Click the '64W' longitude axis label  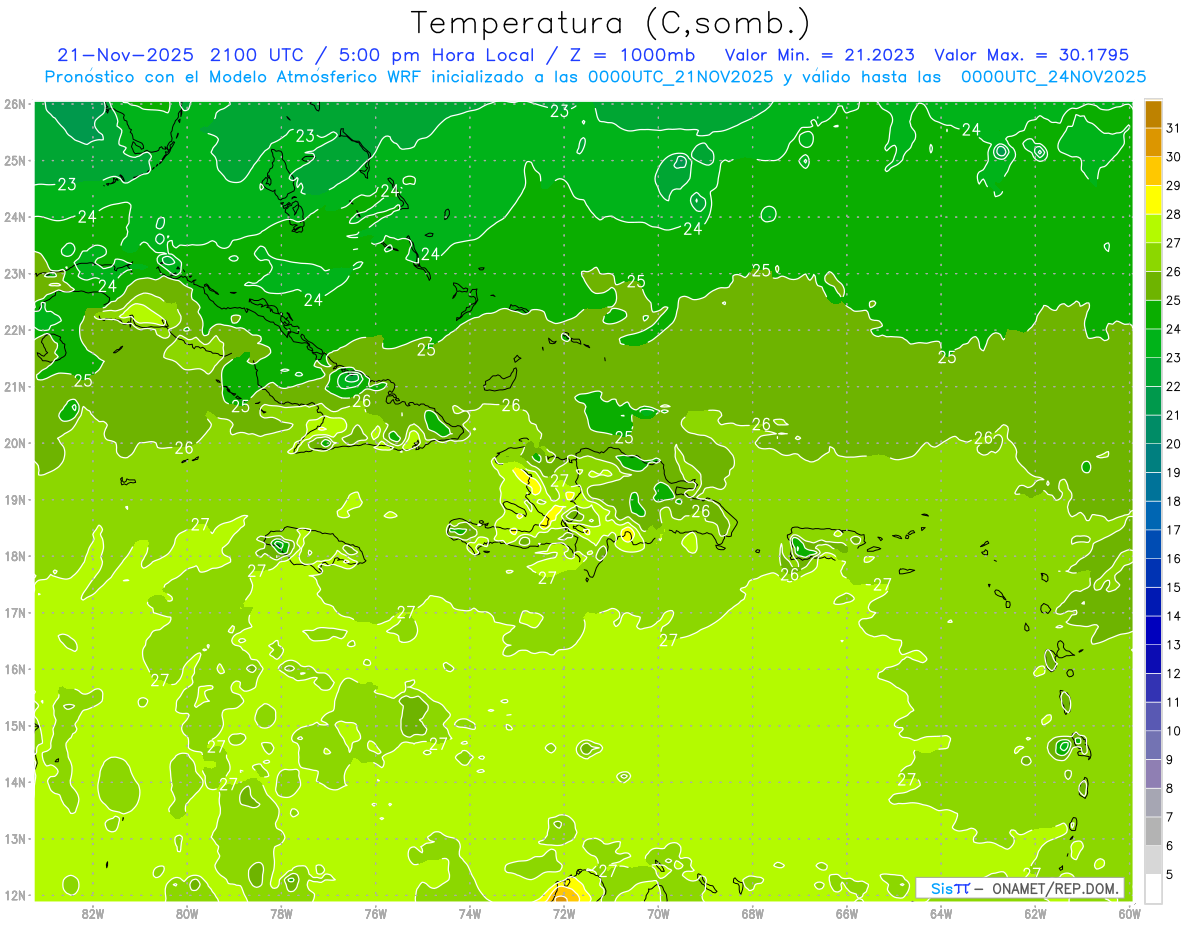pyautogui.click(x=941, y=913)
